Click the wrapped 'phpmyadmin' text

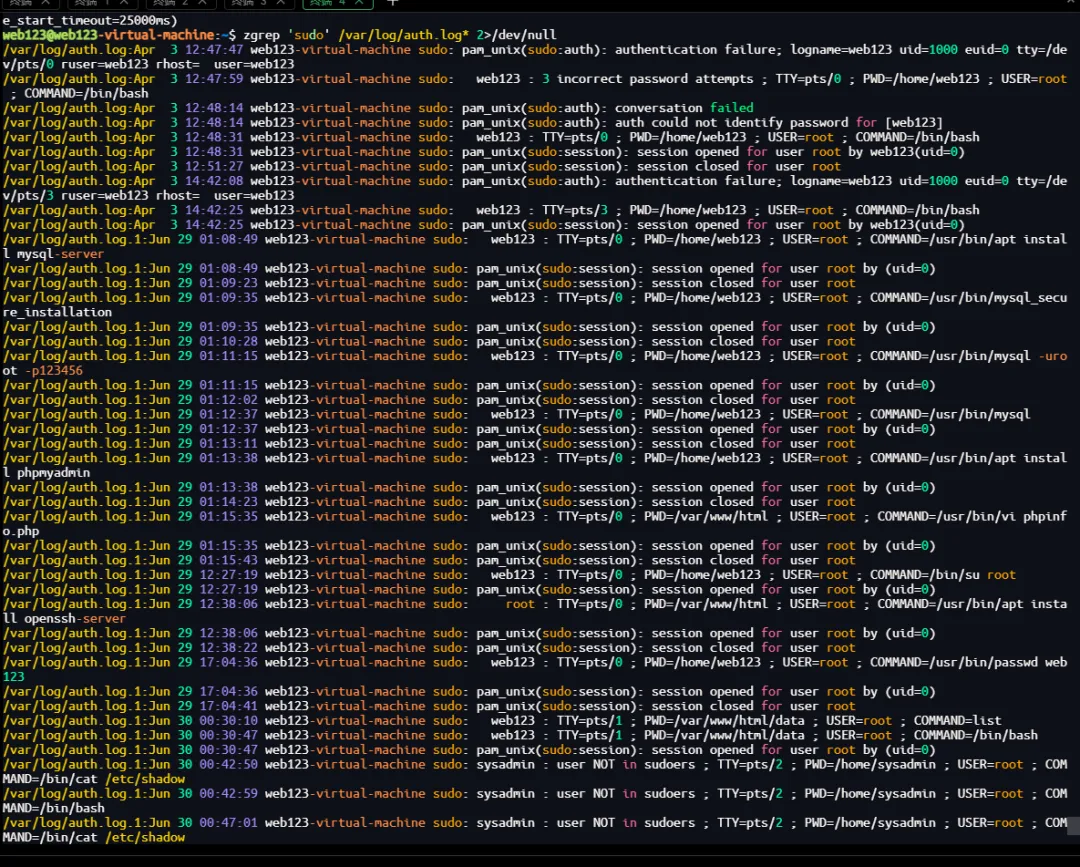(x=53, y=472)
